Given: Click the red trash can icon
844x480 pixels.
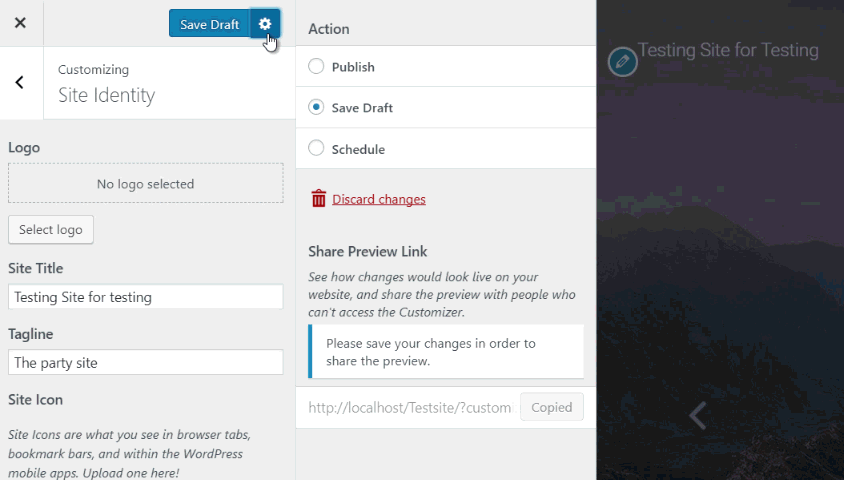Looking at the screenshot, I should [x=319, y=199].
